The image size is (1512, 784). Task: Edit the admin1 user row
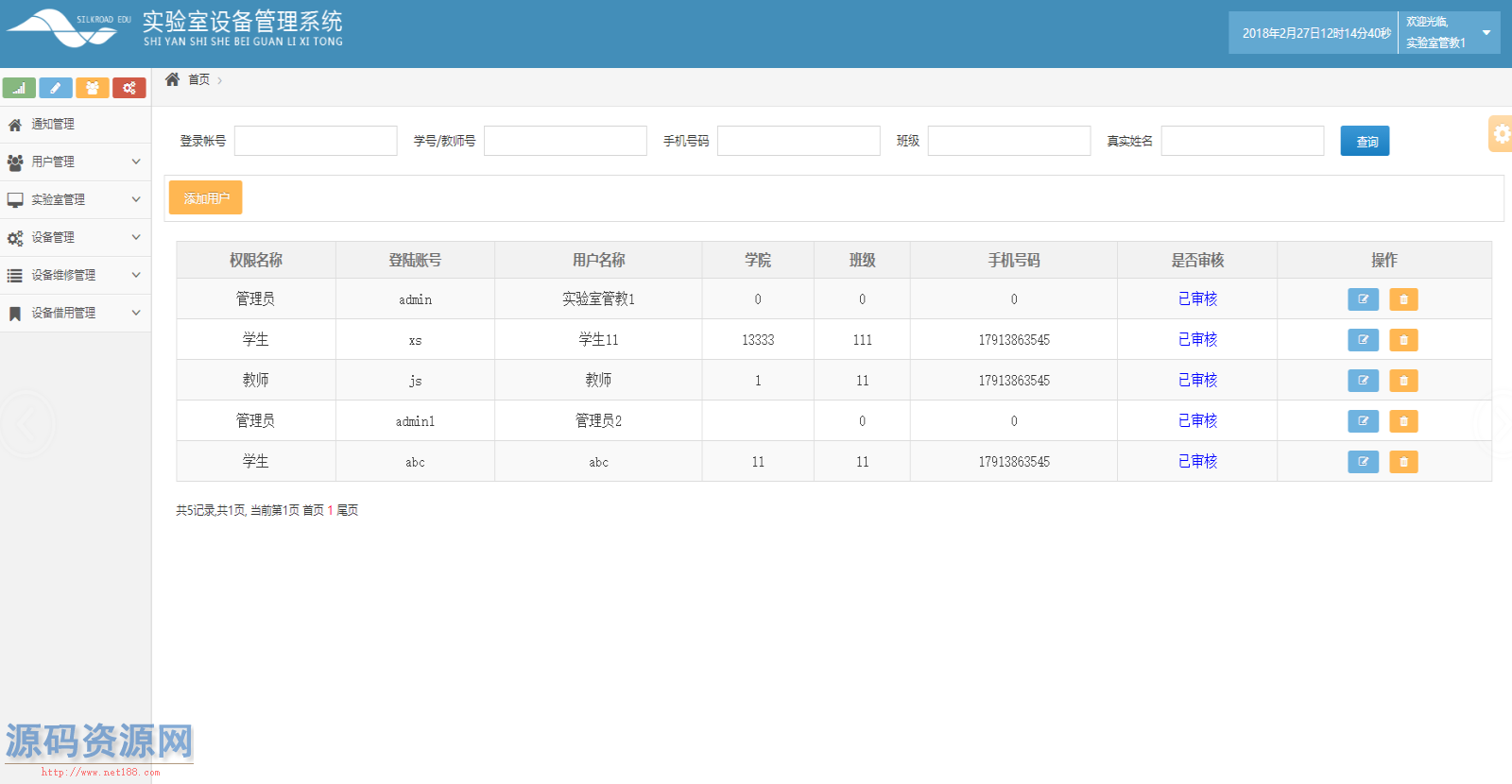tap(1363, 421)
